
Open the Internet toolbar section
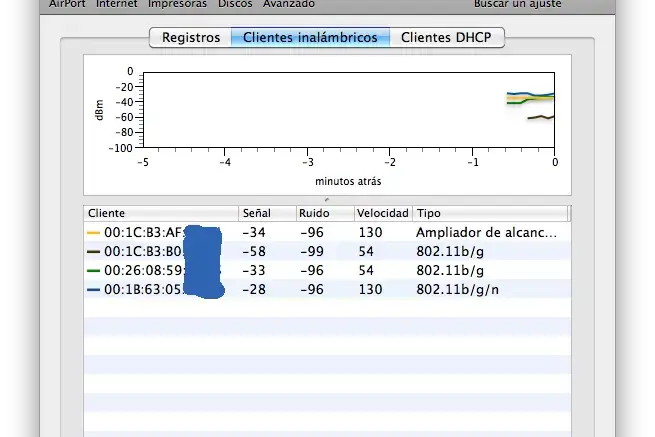pos(117,4)
